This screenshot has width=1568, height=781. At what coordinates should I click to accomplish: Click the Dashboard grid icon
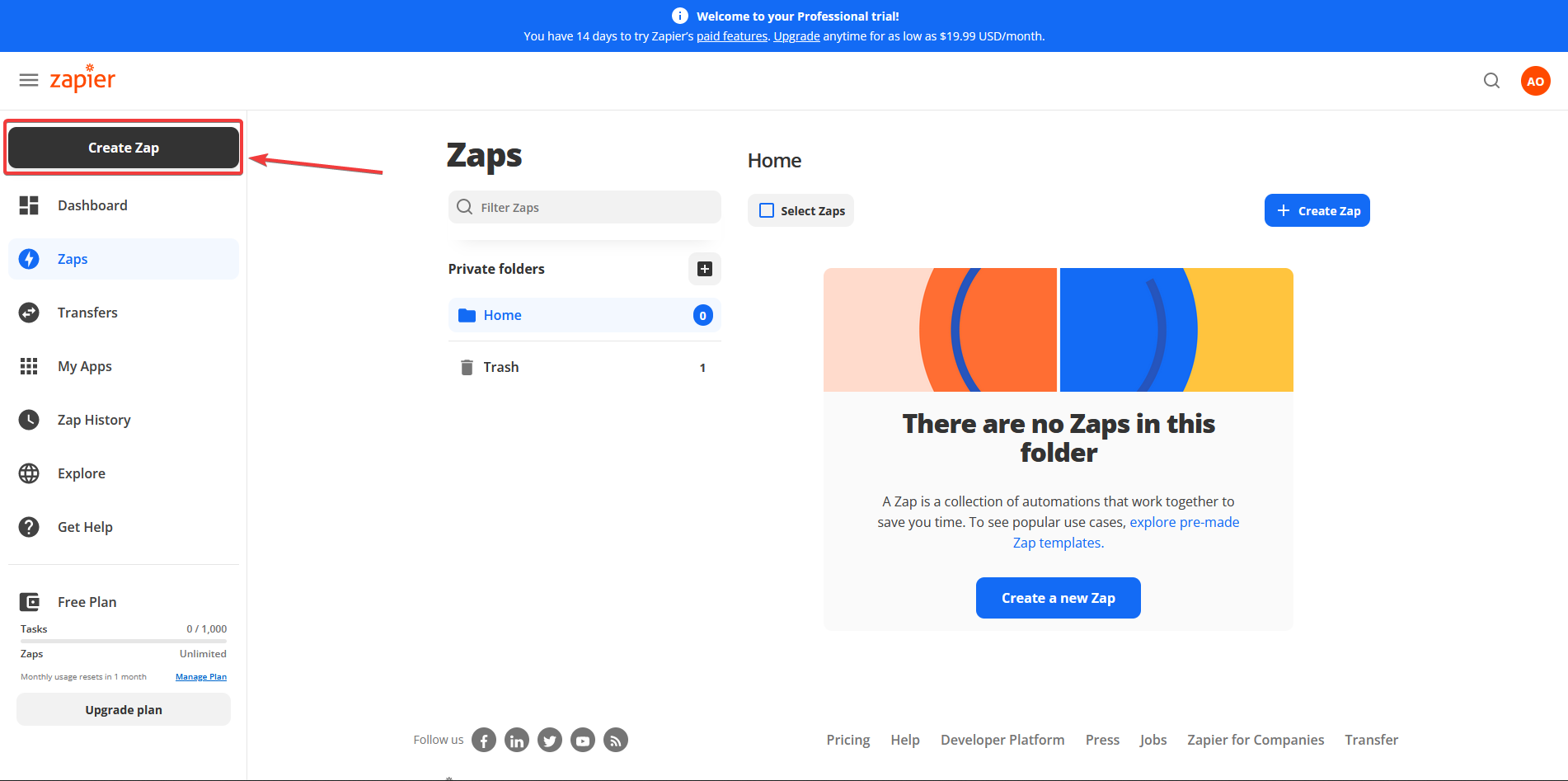pos(29,205)
